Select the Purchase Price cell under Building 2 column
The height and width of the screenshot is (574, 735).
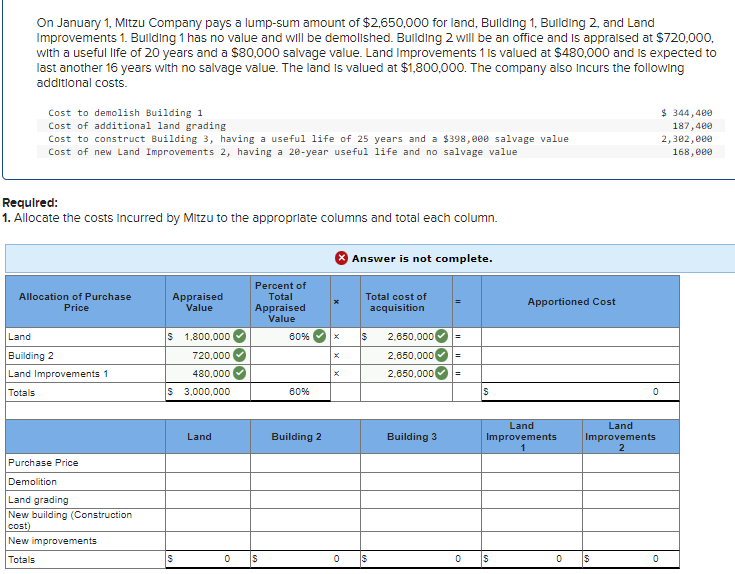(x=305, y=463)
